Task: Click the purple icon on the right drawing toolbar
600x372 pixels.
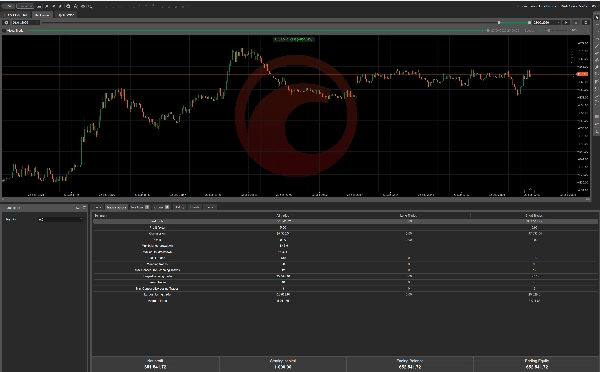Action: click(596, 116)
